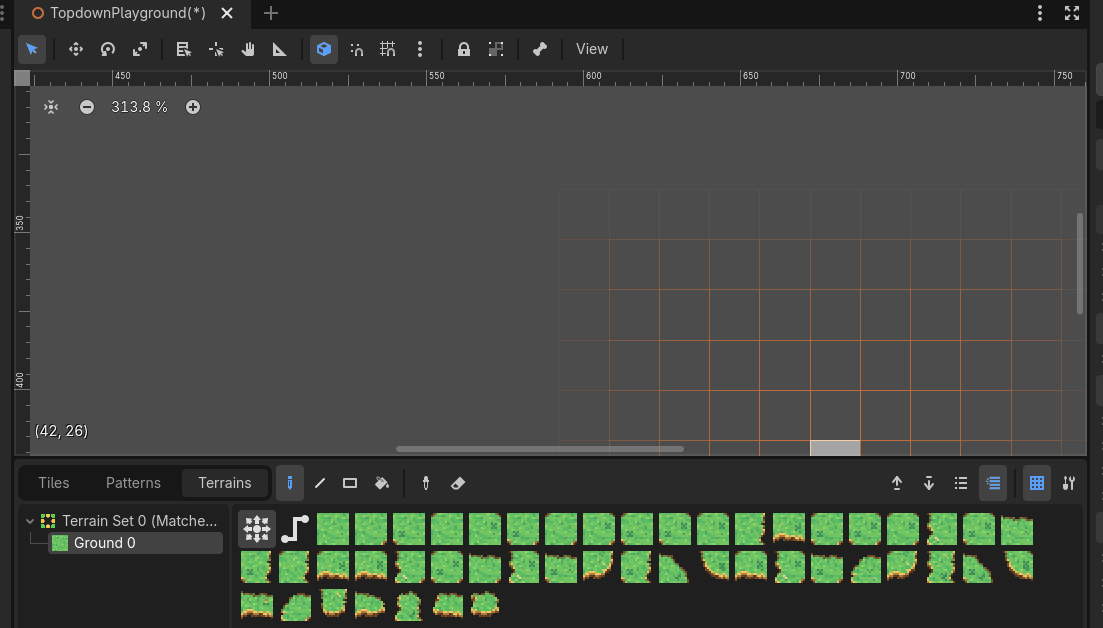
Task: Select the tilemap Bucket fill tool
Action: coord(382,483)
